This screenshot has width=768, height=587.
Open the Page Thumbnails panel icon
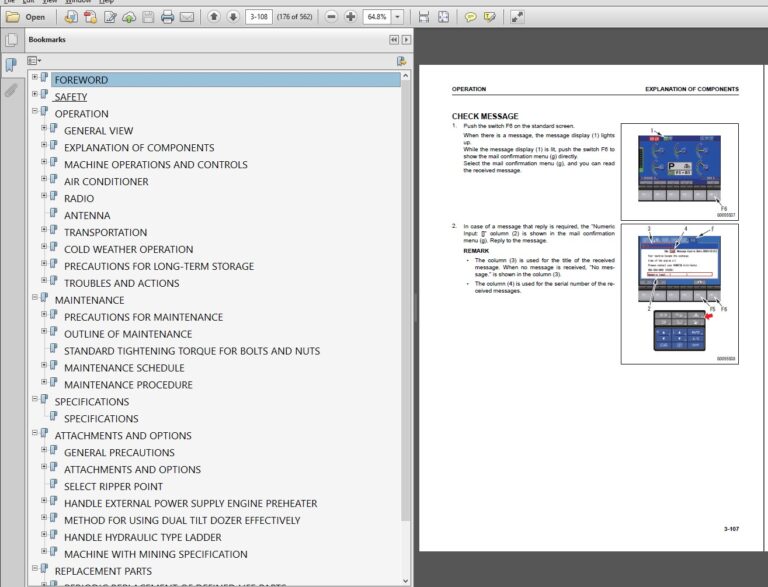point(12,40)
